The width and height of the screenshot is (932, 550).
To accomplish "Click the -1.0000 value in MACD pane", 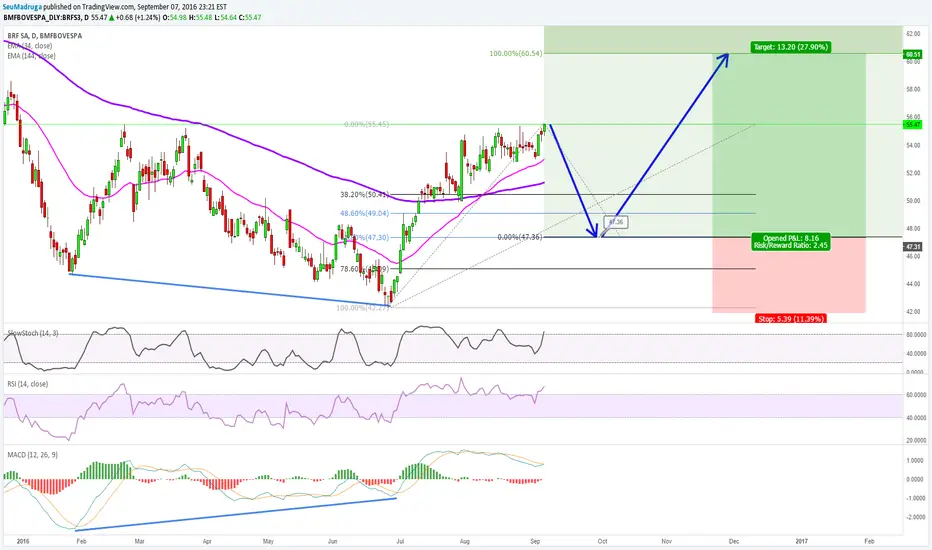I will click(x=915, y=498).
